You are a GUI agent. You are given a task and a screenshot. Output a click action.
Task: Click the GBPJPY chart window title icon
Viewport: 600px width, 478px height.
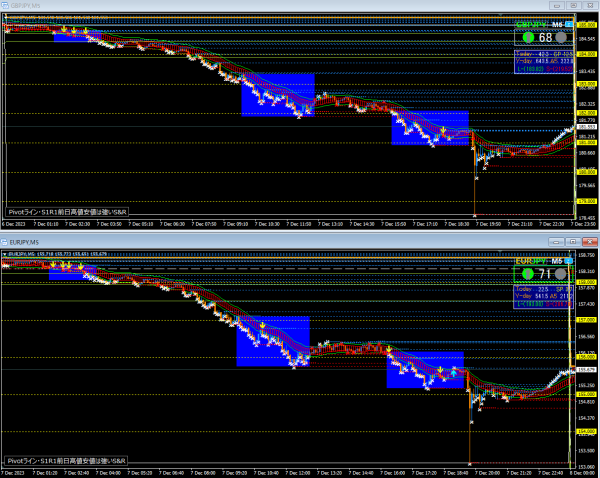point(5,5)
